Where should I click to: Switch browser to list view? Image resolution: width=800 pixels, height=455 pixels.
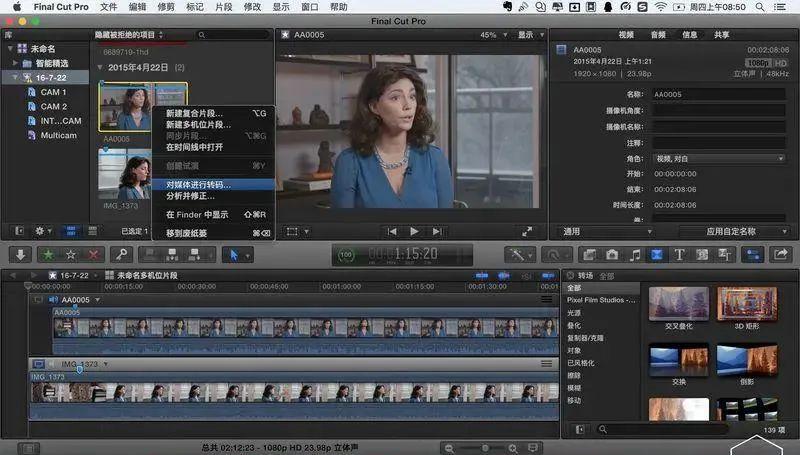[x=92, y=231]
